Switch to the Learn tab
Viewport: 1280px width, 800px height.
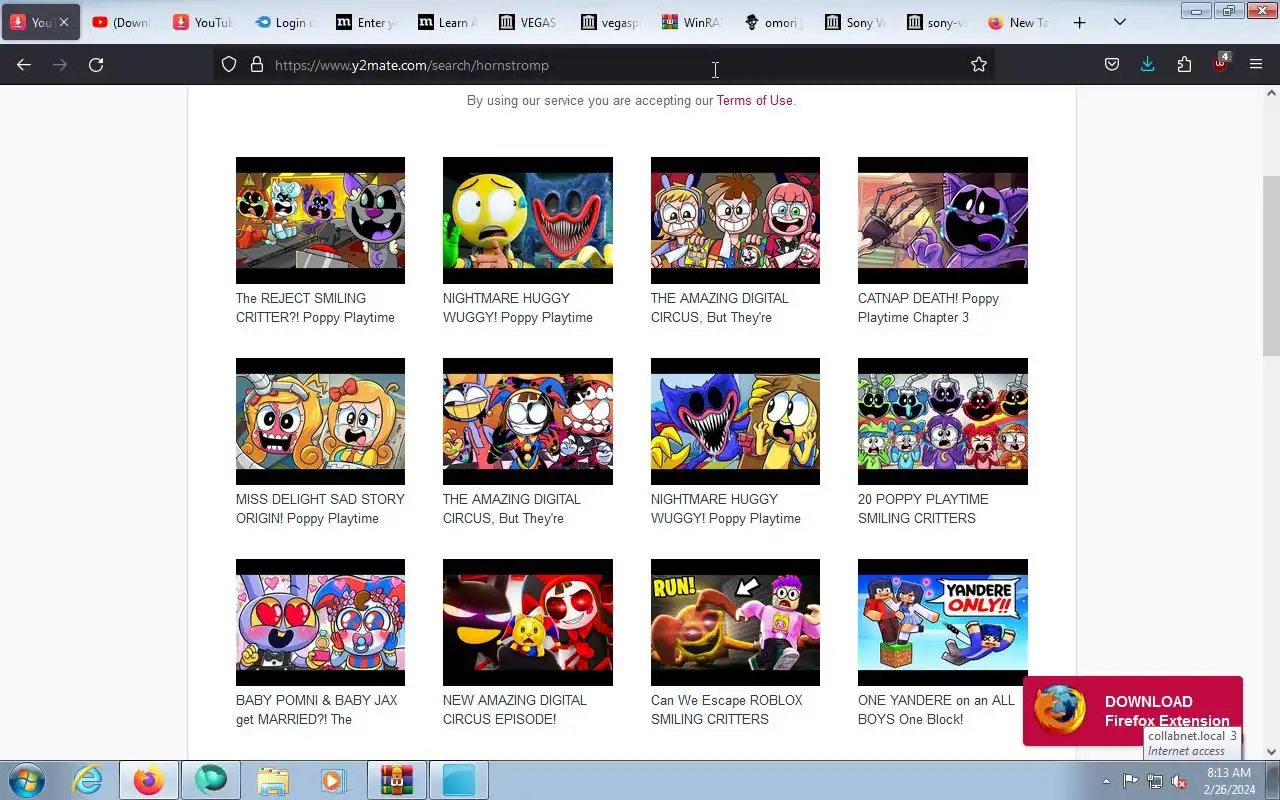tap(447, 22)
